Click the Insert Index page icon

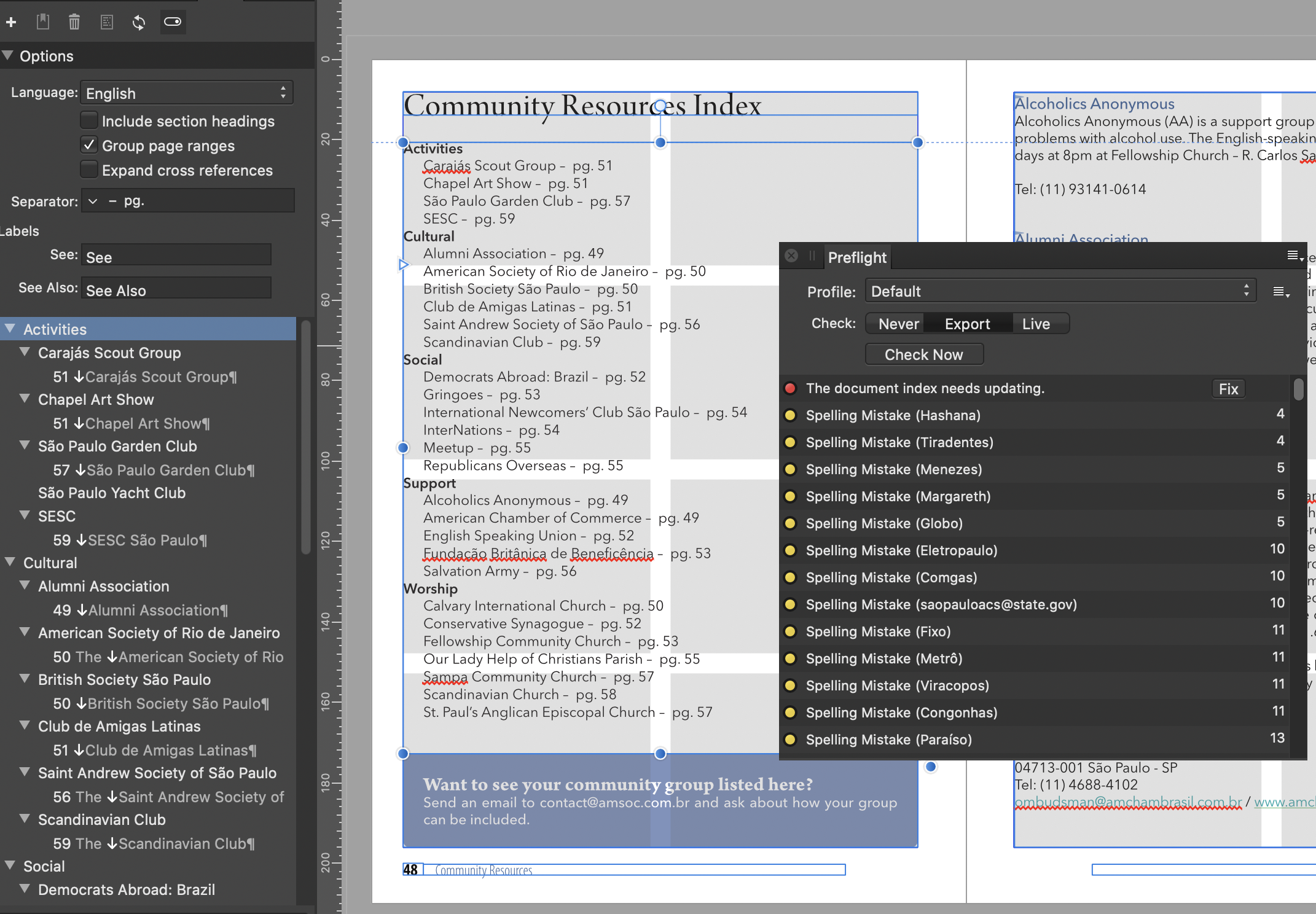pos(107,22)
